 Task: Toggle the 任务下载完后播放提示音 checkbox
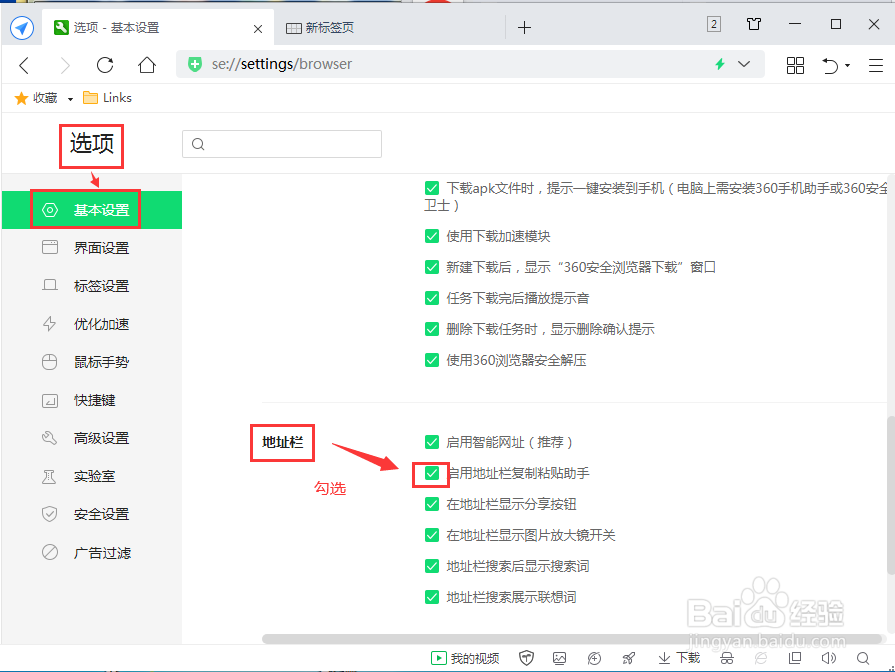coord(432,298)
